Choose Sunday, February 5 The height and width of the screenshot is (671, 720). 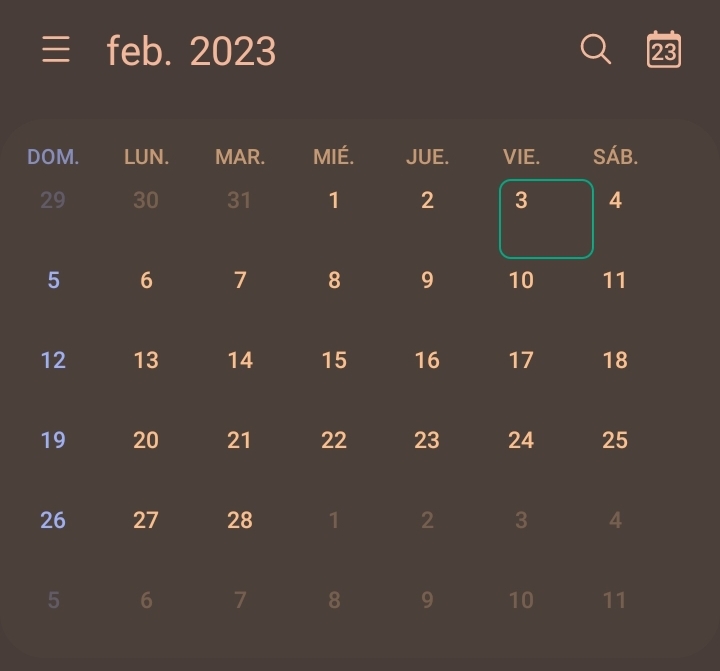[53, 280]
